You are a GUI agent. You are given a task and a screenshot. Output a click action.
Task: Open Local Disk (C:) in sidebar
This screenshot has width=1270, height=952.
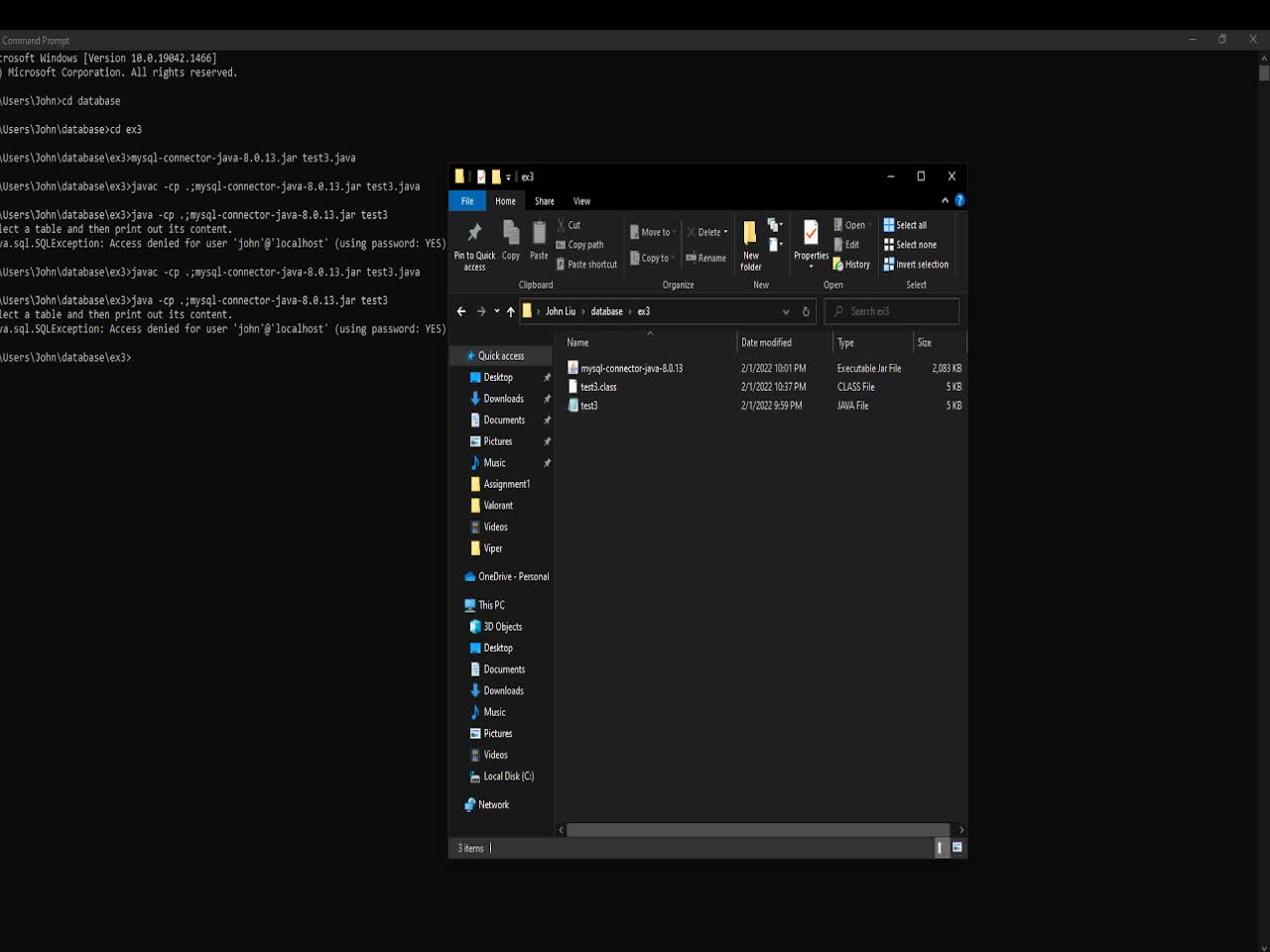pyautogui.click(x=501, y=776)
